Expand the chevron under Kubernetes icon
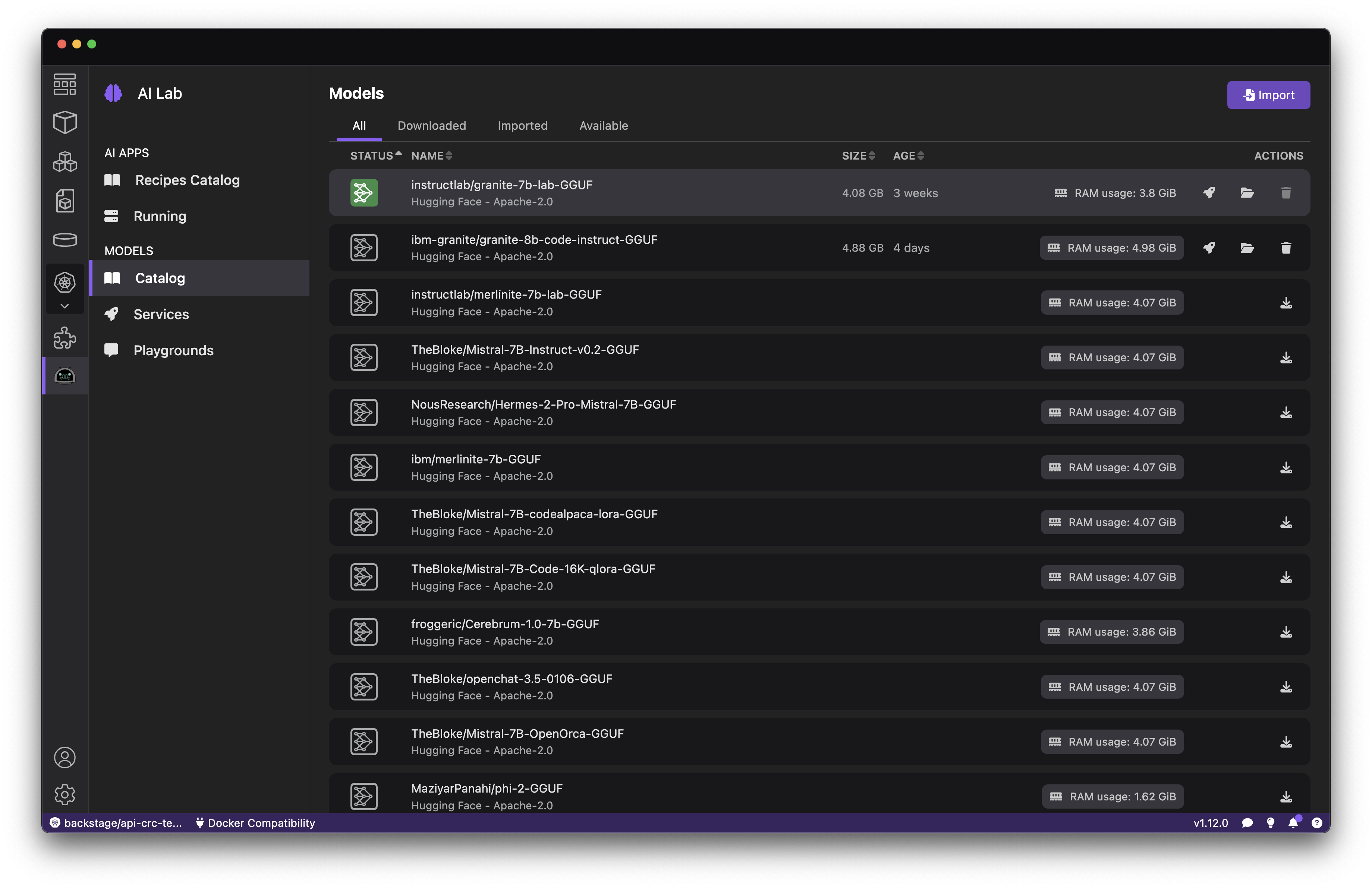 pyautogui.click(x=64, y=306)
